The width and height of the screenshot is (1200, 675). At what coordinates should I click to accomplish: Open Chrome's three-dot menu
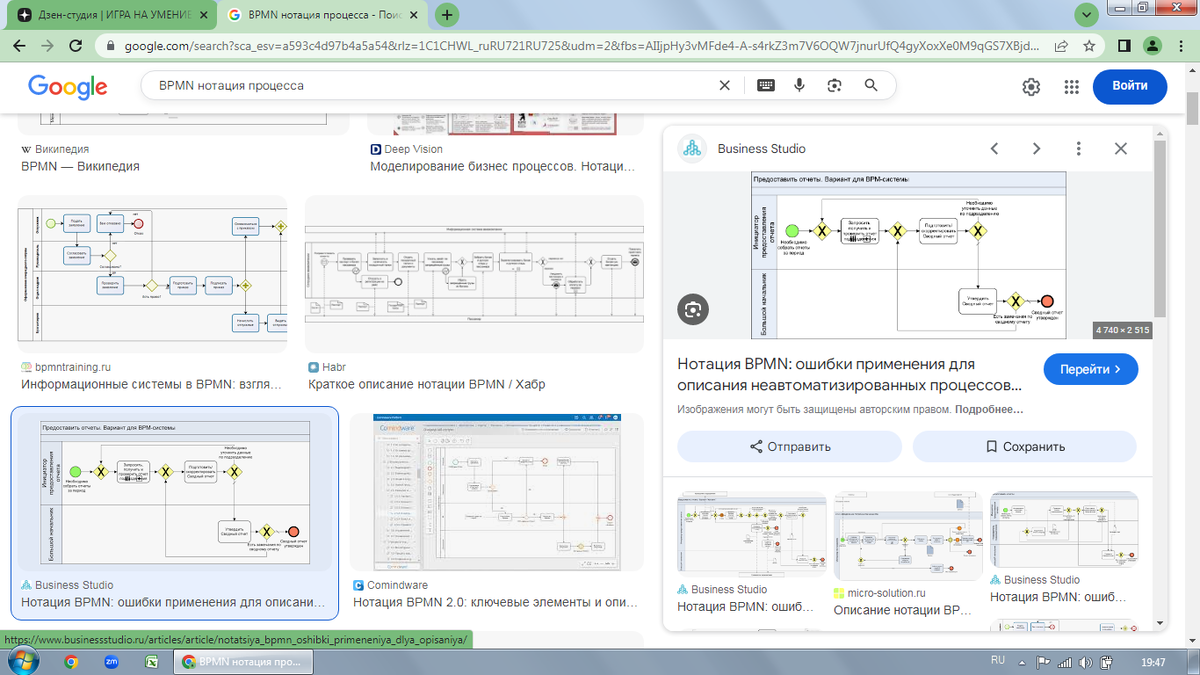(x=1181, y=46)
